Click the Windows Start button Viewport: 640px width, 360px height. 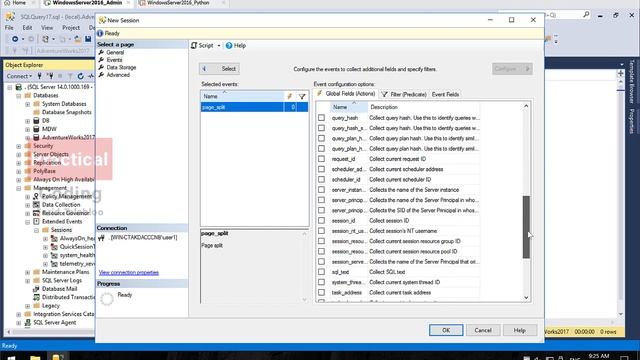click(x=11, y=358)
